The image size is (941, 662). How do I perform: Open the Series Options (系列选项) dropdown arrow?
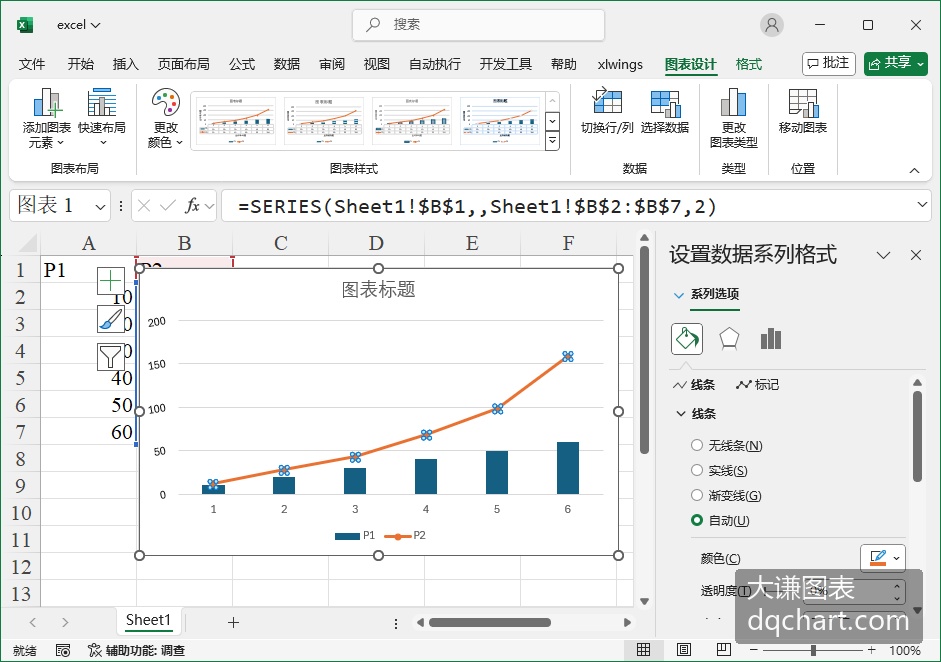click(x=679, y=295)
